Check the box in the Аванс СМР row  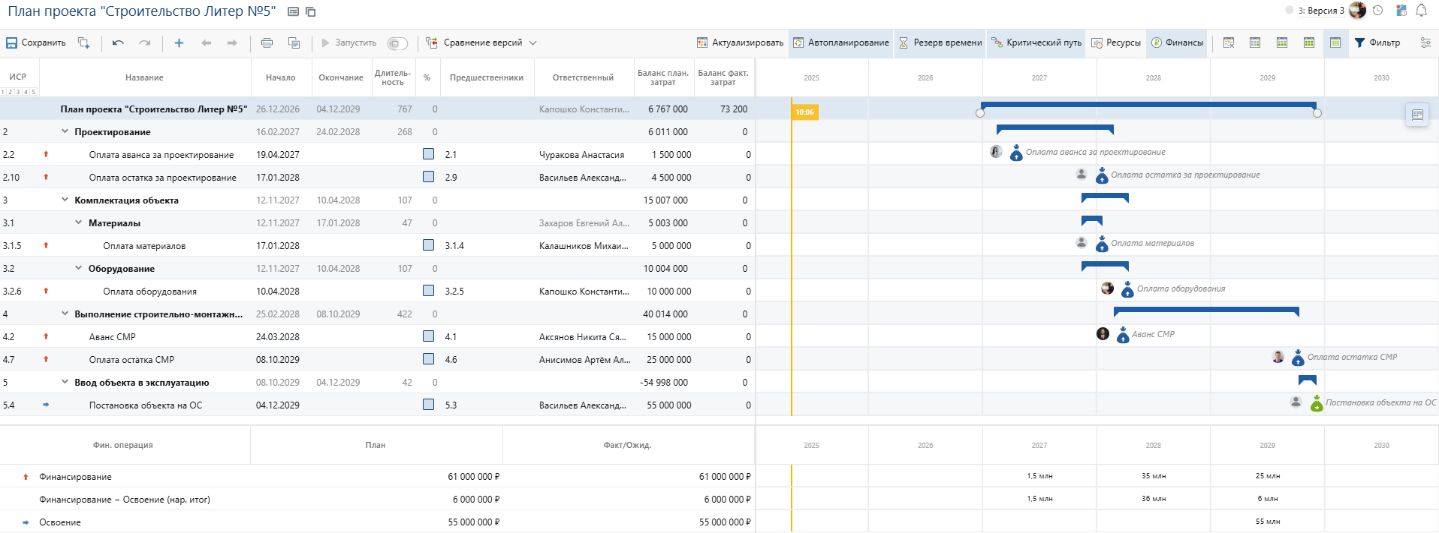(428, 337)
